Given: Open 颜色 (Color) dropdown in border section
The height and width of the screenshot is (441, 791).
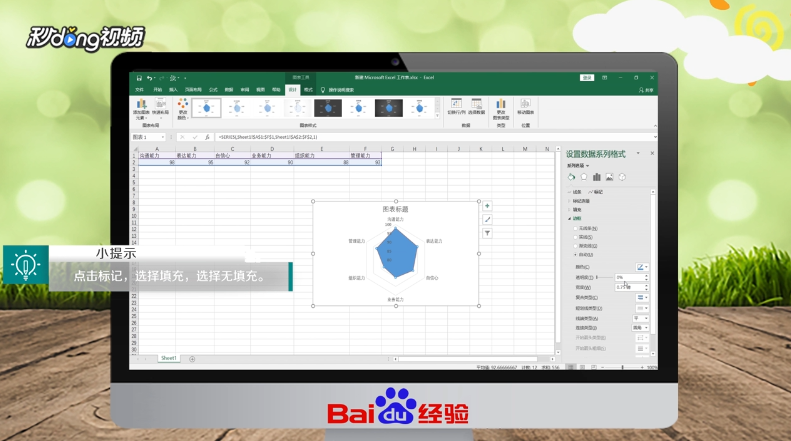Looking at the screenshot, I should coord(642,267).
